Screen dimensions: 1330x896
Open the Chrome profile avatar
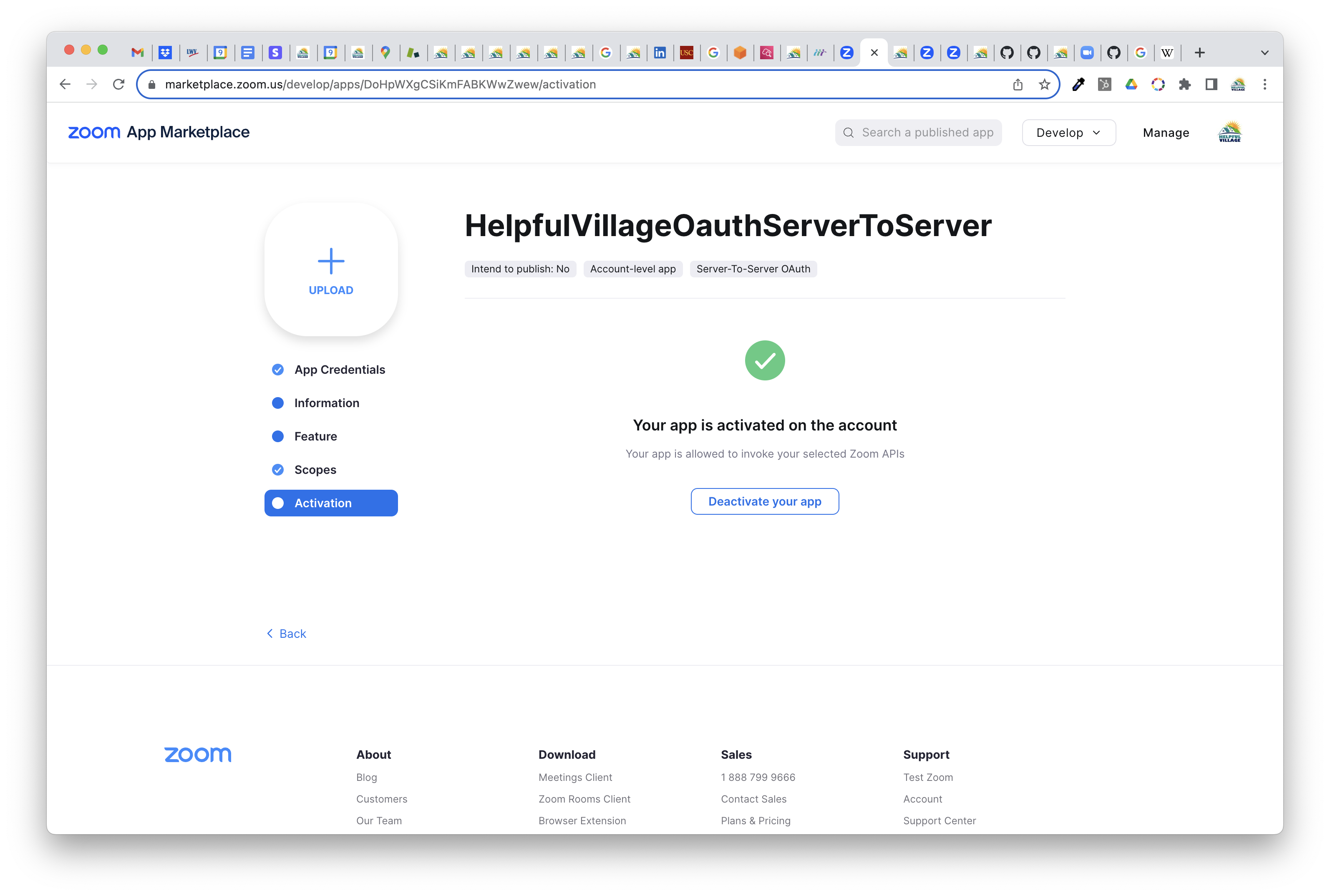tap(1238, 85)
